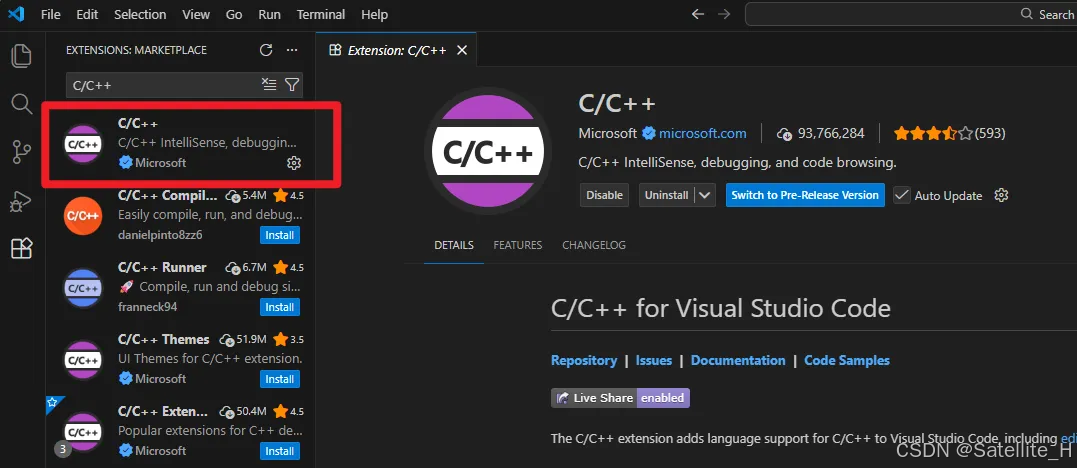Switch to the CHANGELOG tab
Screen dimensions: 1077x468
point(594,245)
